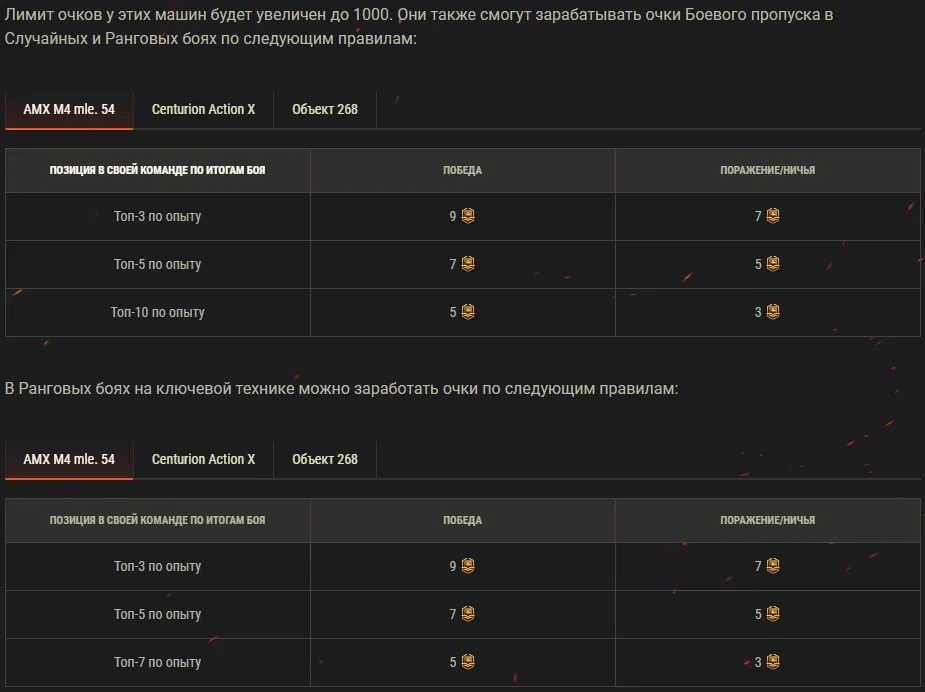The height and width of the screenshot is (692, 925).
Task: Click the points icon in the Top-7 defeat/draw cell
Action: (x=773, y=662)
